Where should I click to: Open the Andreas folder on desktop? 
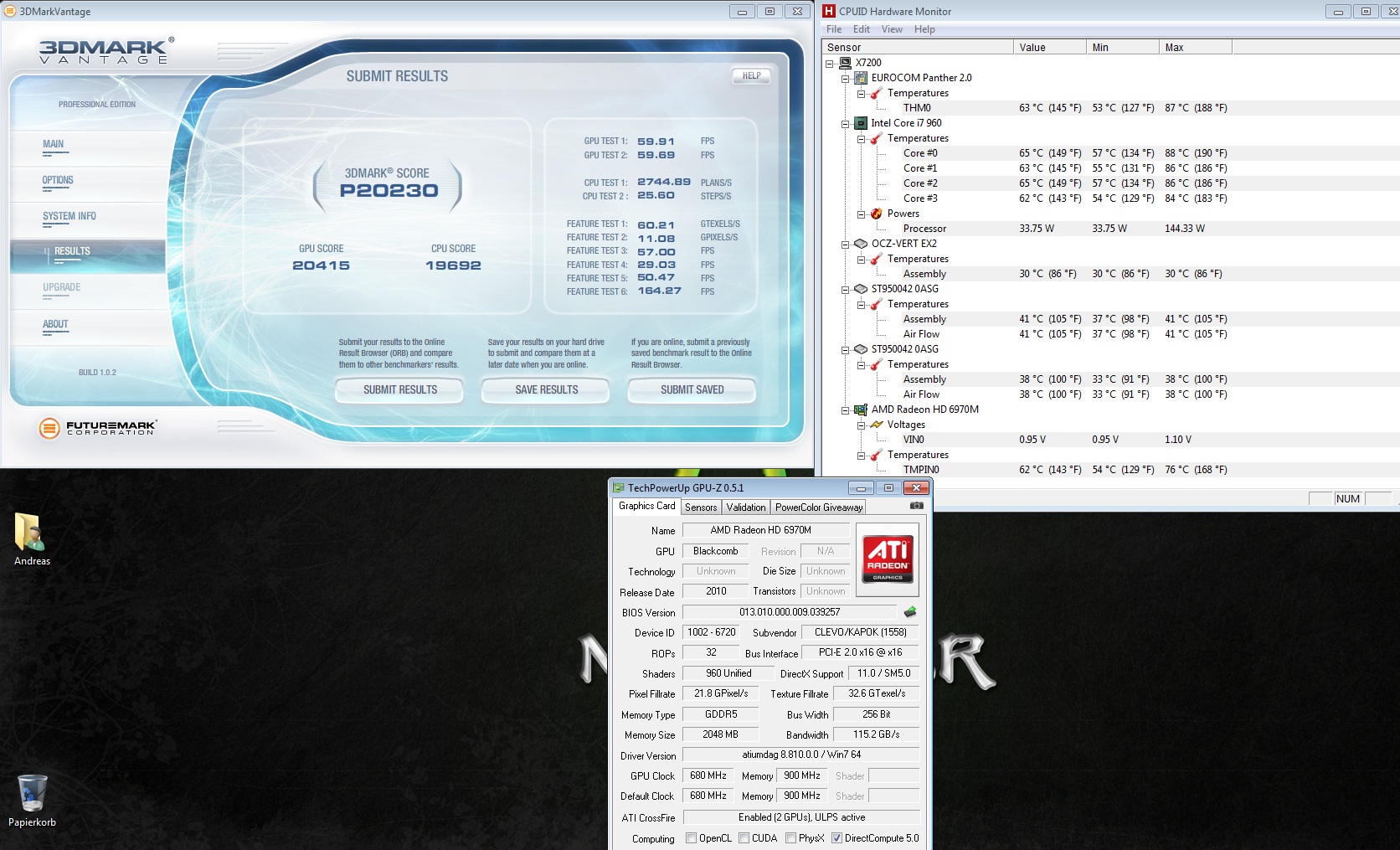click(32, 540)
